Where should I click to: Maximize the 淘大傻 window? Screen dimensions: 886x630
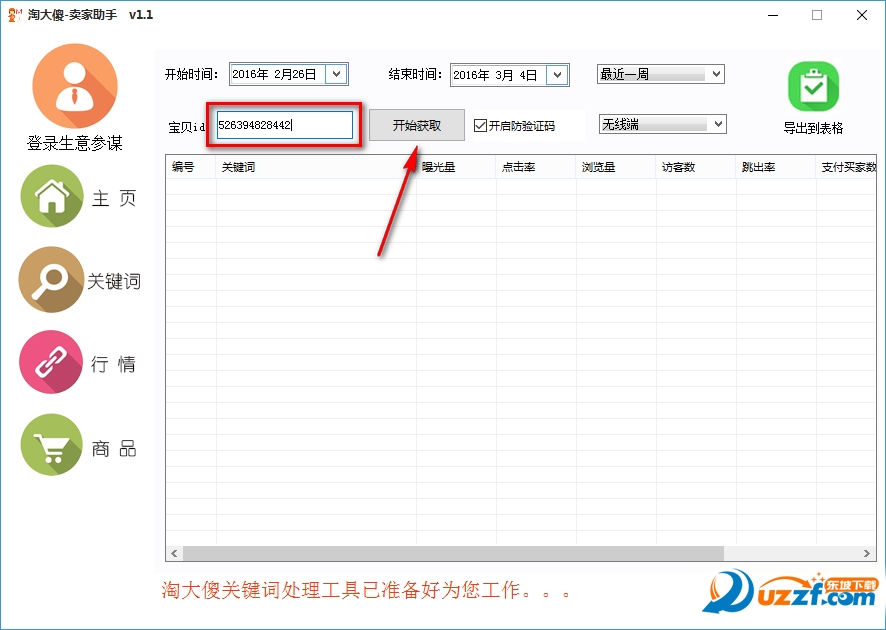(817, 15)
